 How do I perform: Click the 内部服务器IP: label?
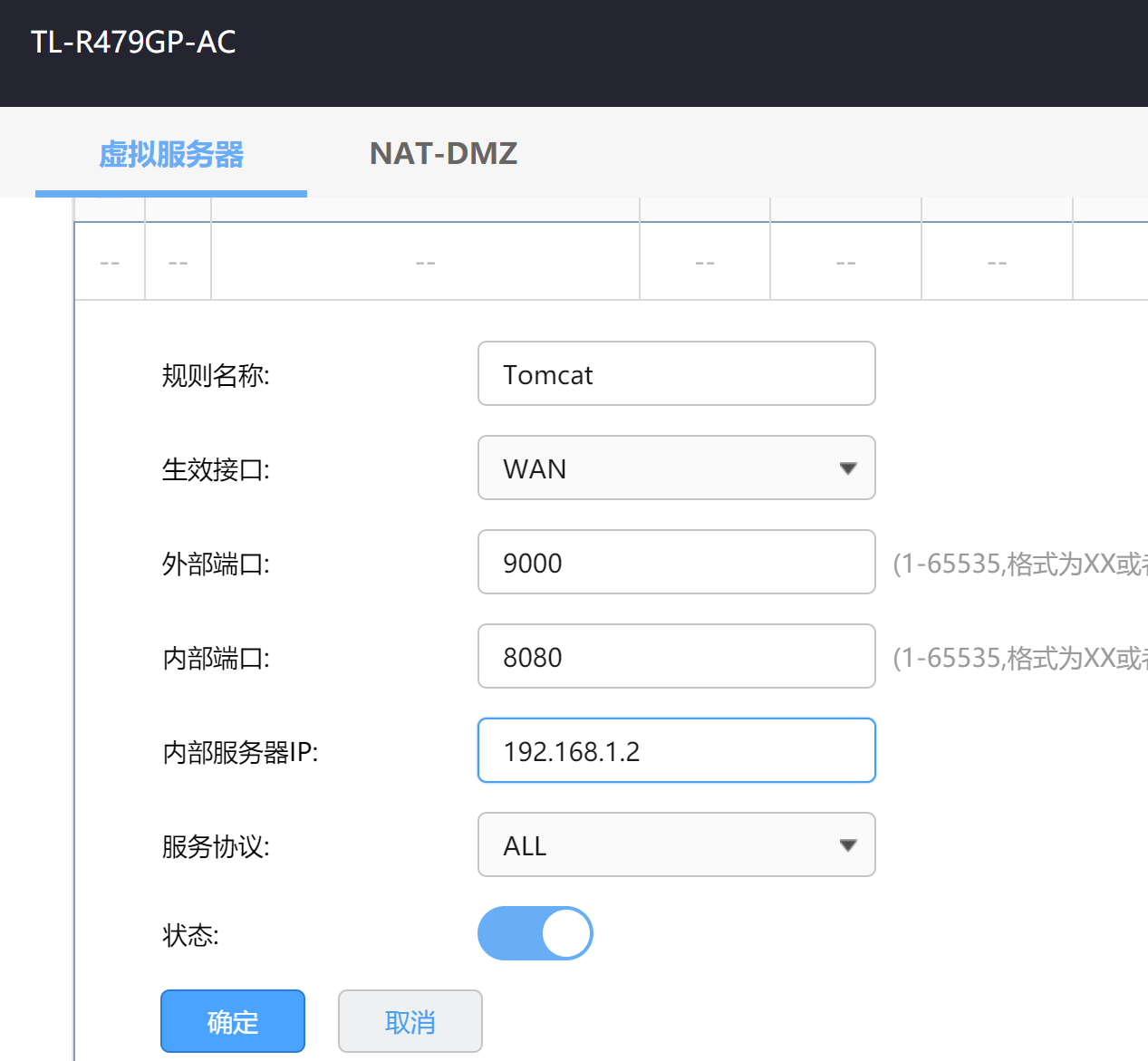(x=240, y=752)
